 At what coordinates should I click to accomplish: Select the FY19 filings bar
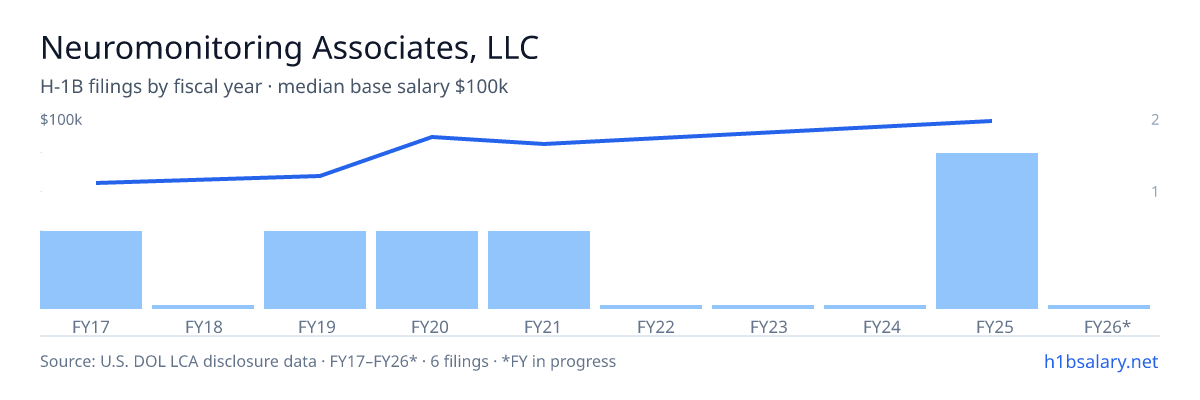pyautogui.click(x=315, y=270)
